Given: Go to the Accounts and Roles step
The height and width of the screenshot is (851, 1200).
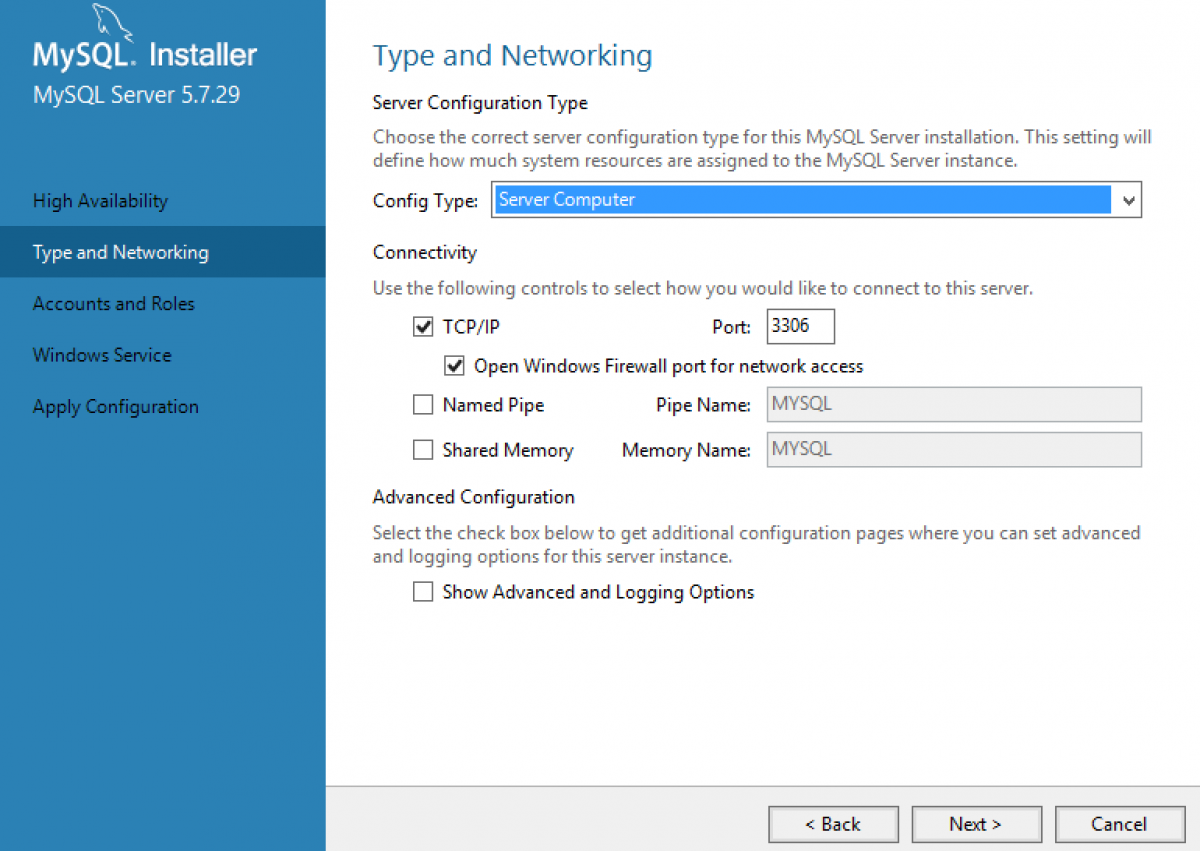Looking at the screenshot, I should (x=113, y=303).
